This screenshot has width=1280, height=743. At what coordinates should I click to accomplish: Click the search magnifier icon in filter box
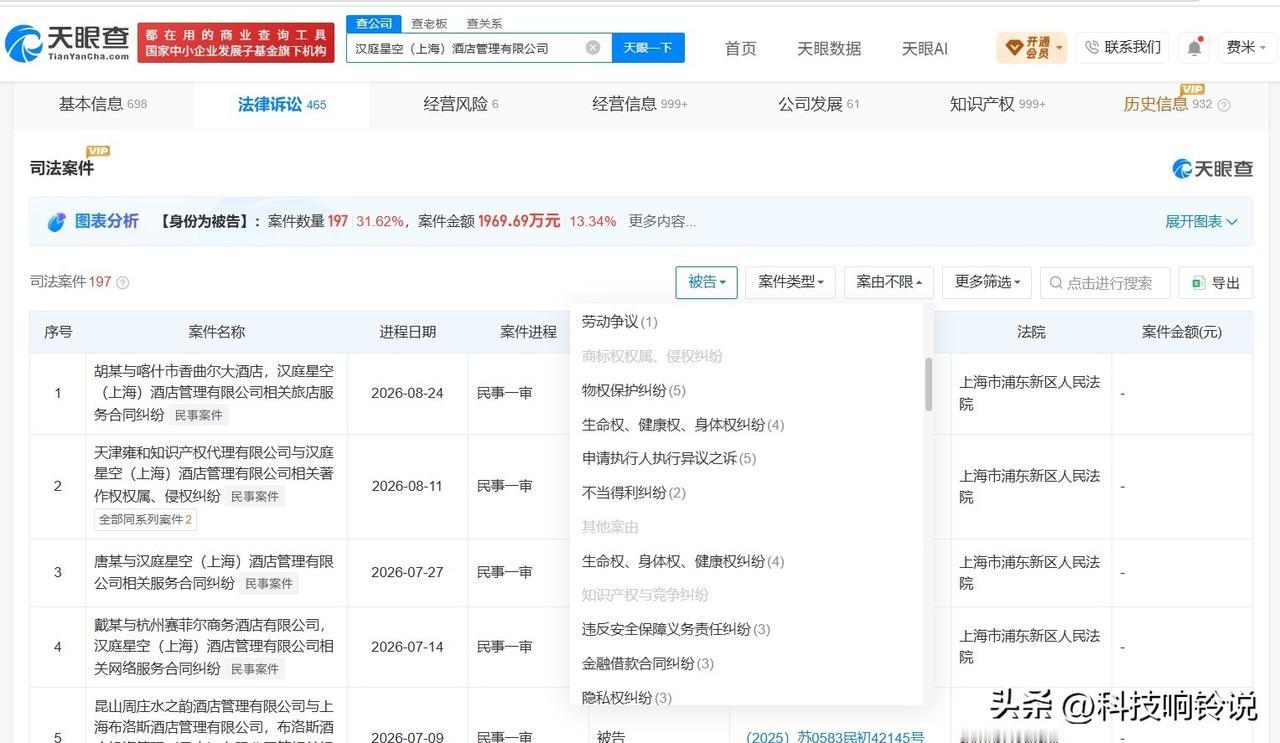[1055, 283]
